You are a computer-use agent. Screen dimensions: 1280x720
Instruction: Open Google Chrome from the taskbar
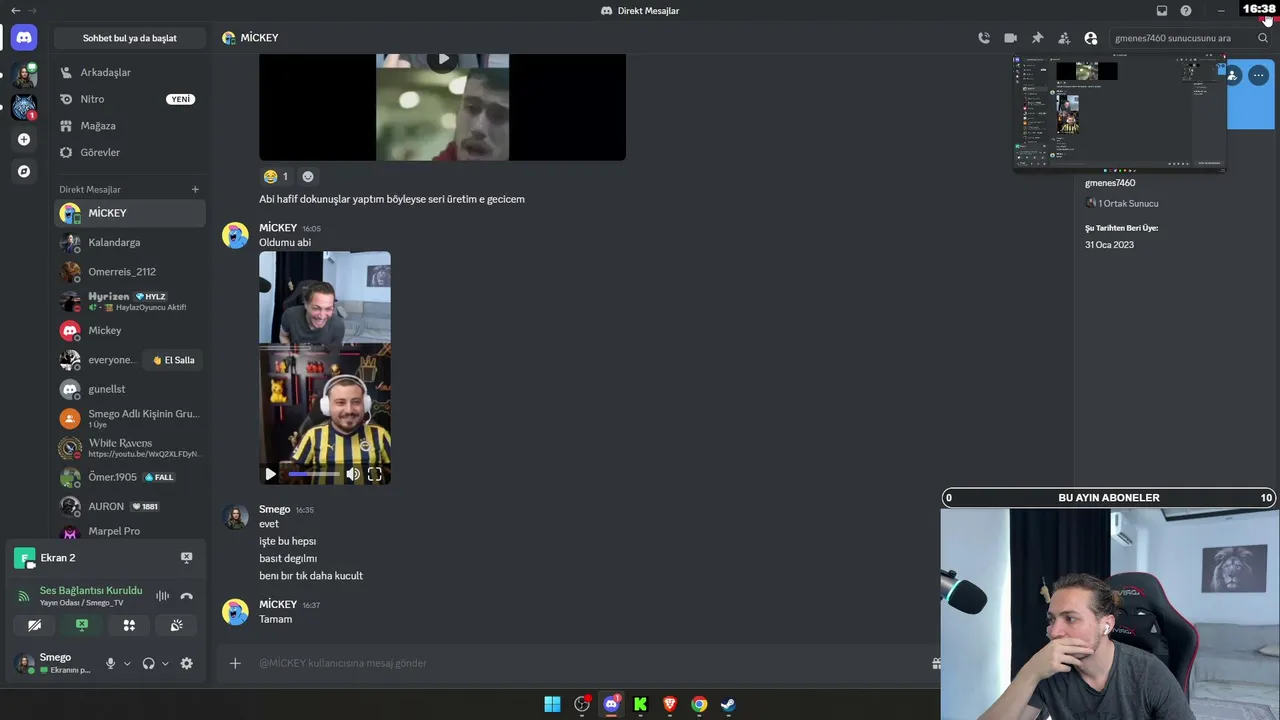click(699, 704)
